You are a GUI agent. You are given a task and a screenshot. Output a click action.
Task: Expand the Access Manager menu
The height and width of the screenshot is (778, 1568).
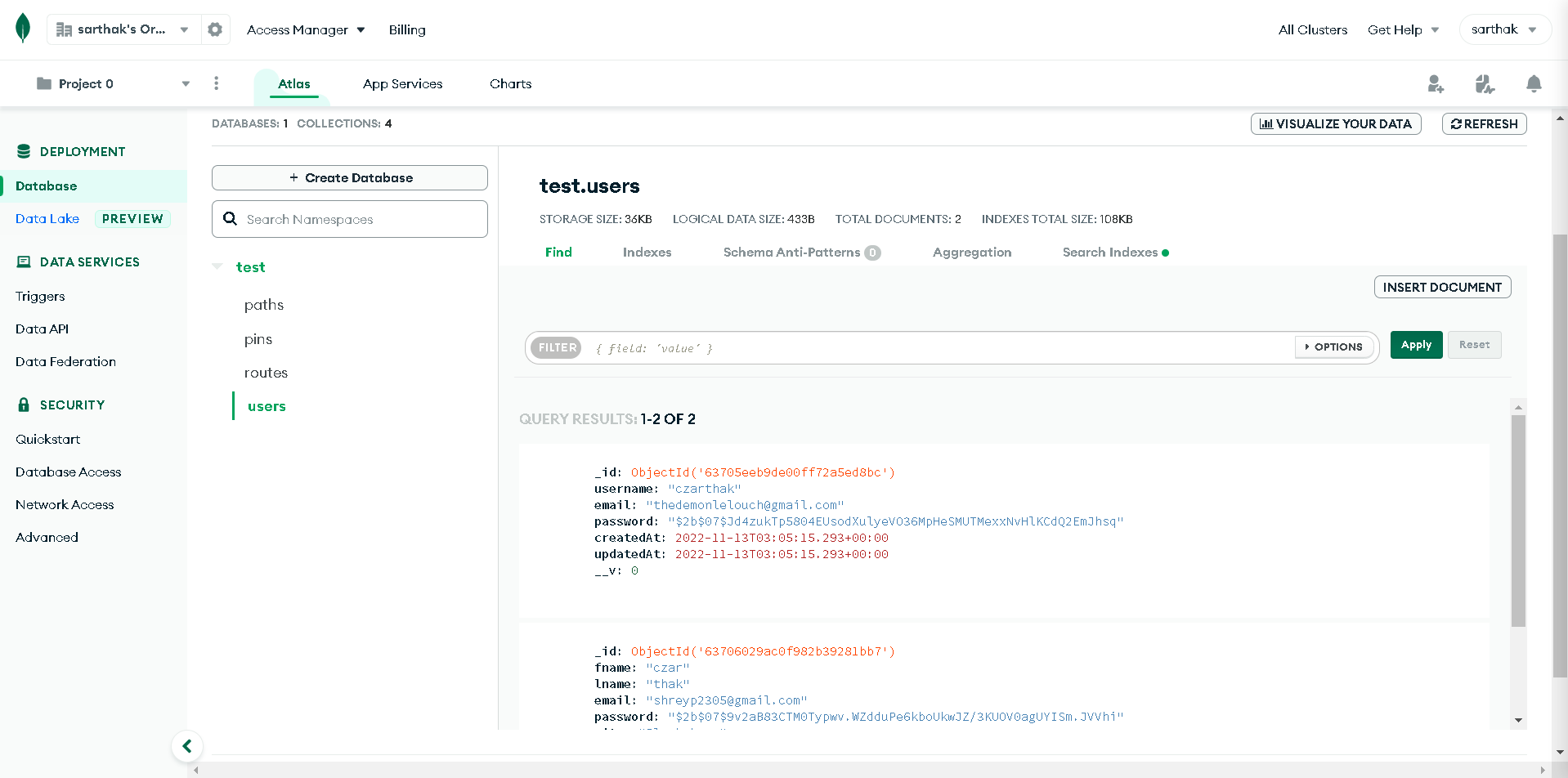coord(306,29)
